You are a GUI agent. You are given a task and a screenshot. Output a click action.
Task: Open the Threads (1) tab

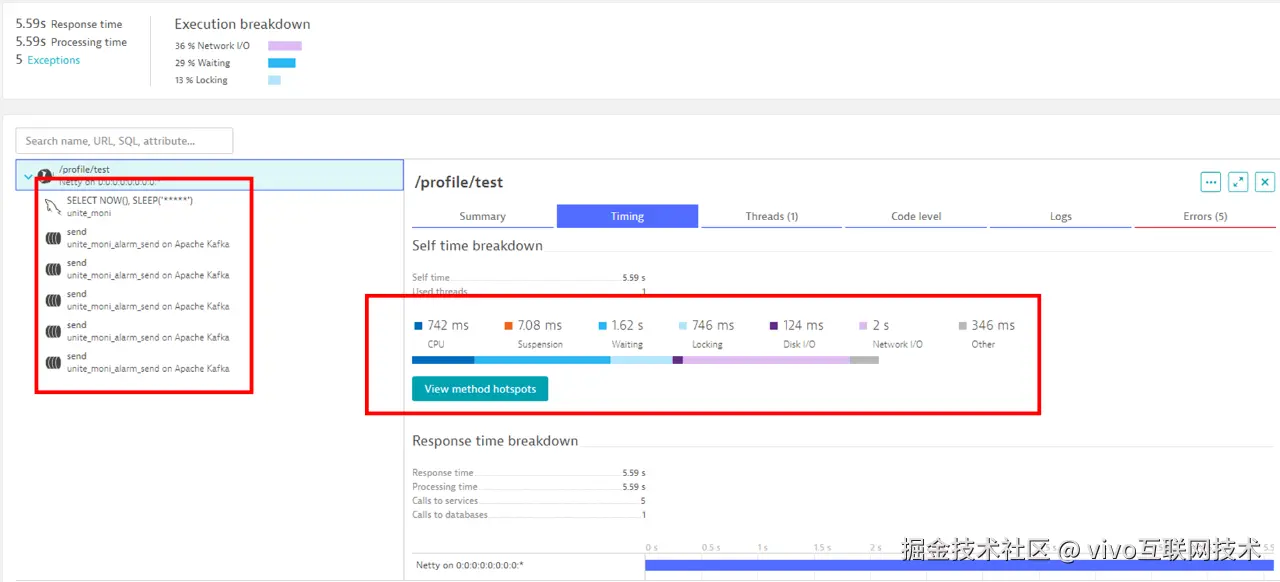pyautogui.click(x=772, y=216)
